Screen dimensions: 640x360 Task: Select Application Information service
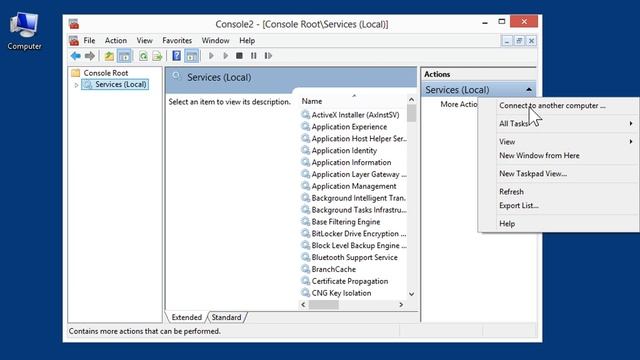pos(351,162)
